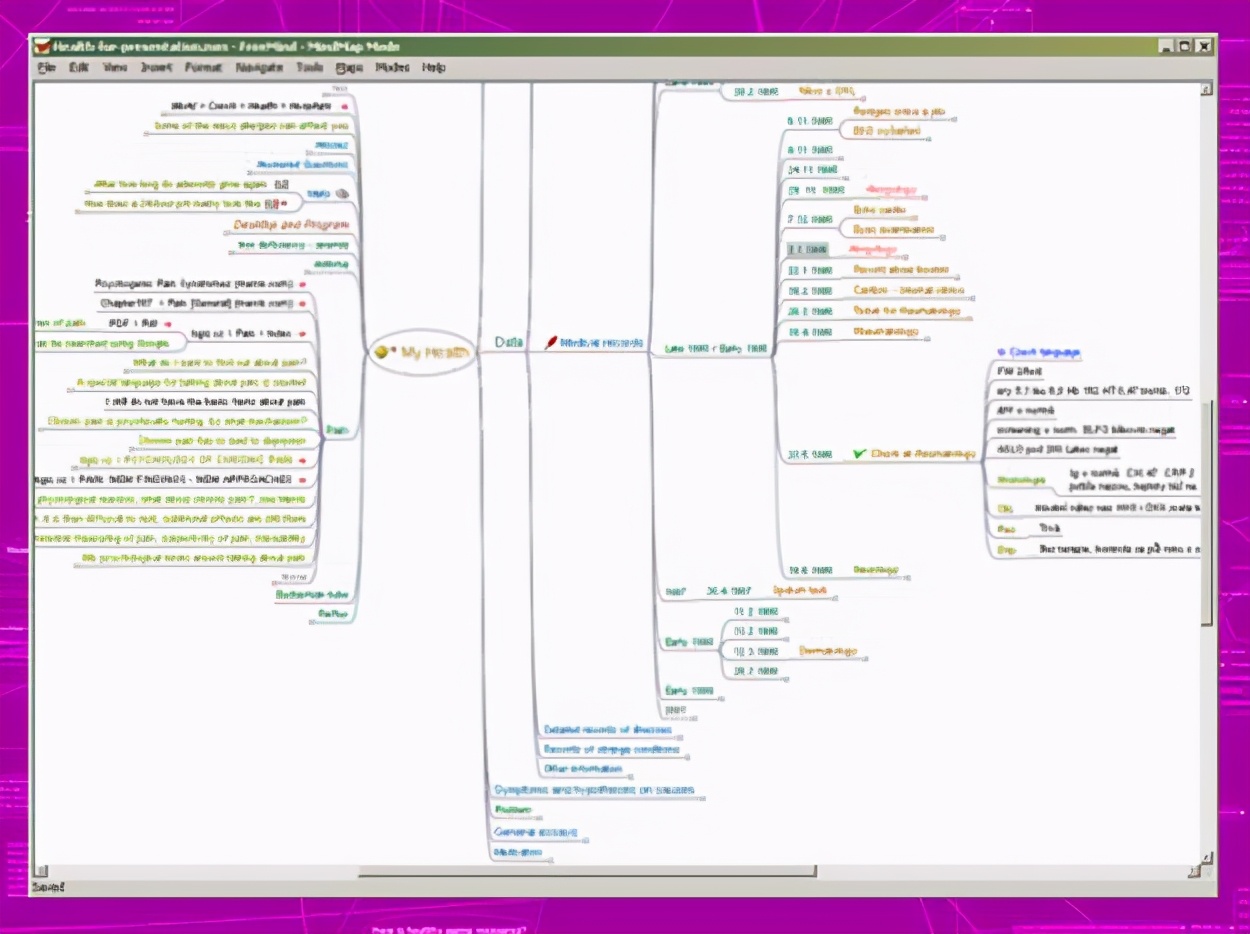
Task: Select the My Health root node
Action: coord(421,353)
